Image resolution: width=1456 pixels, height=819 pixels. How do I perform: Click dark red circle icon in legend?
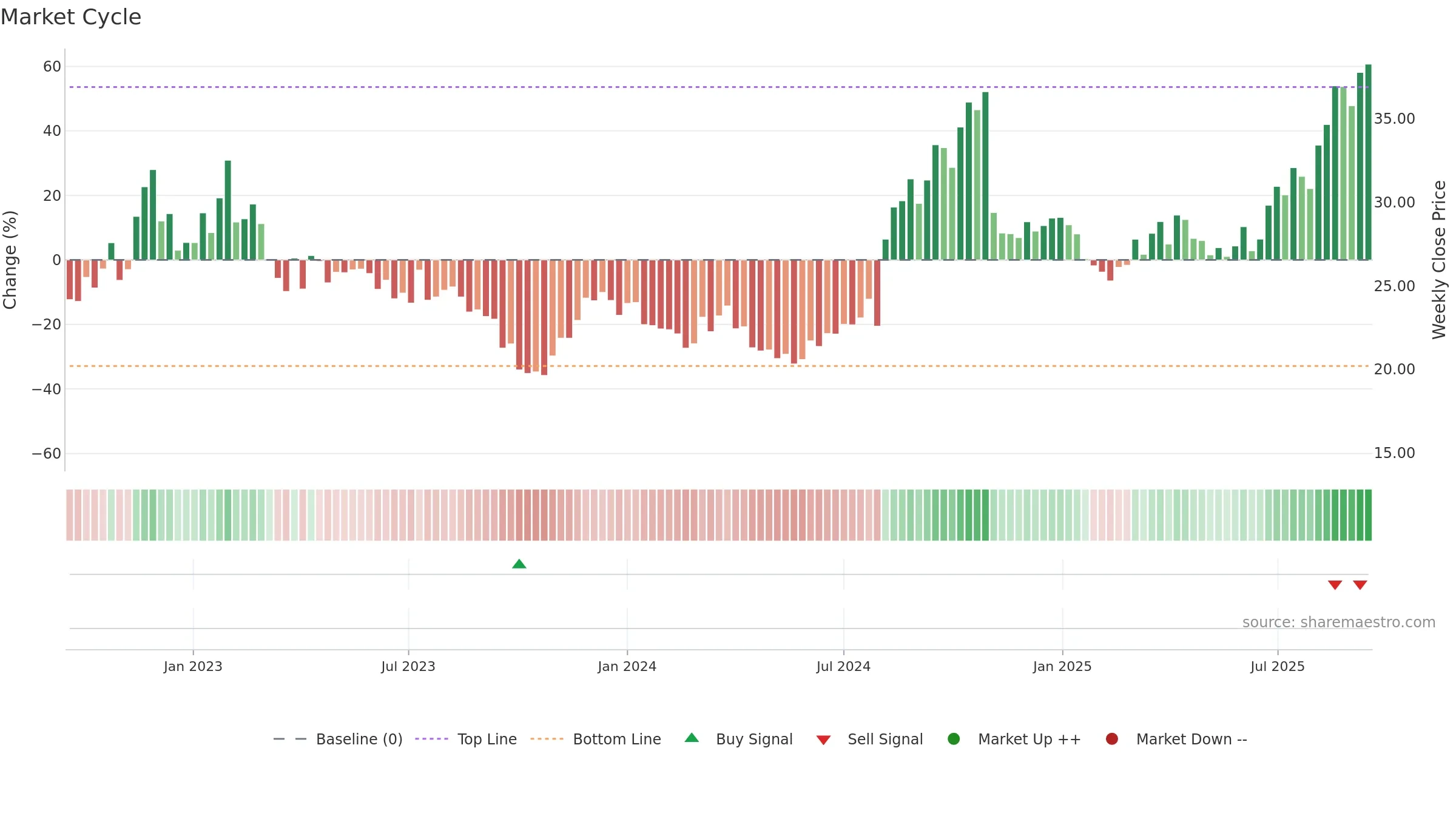[1112, 739]
